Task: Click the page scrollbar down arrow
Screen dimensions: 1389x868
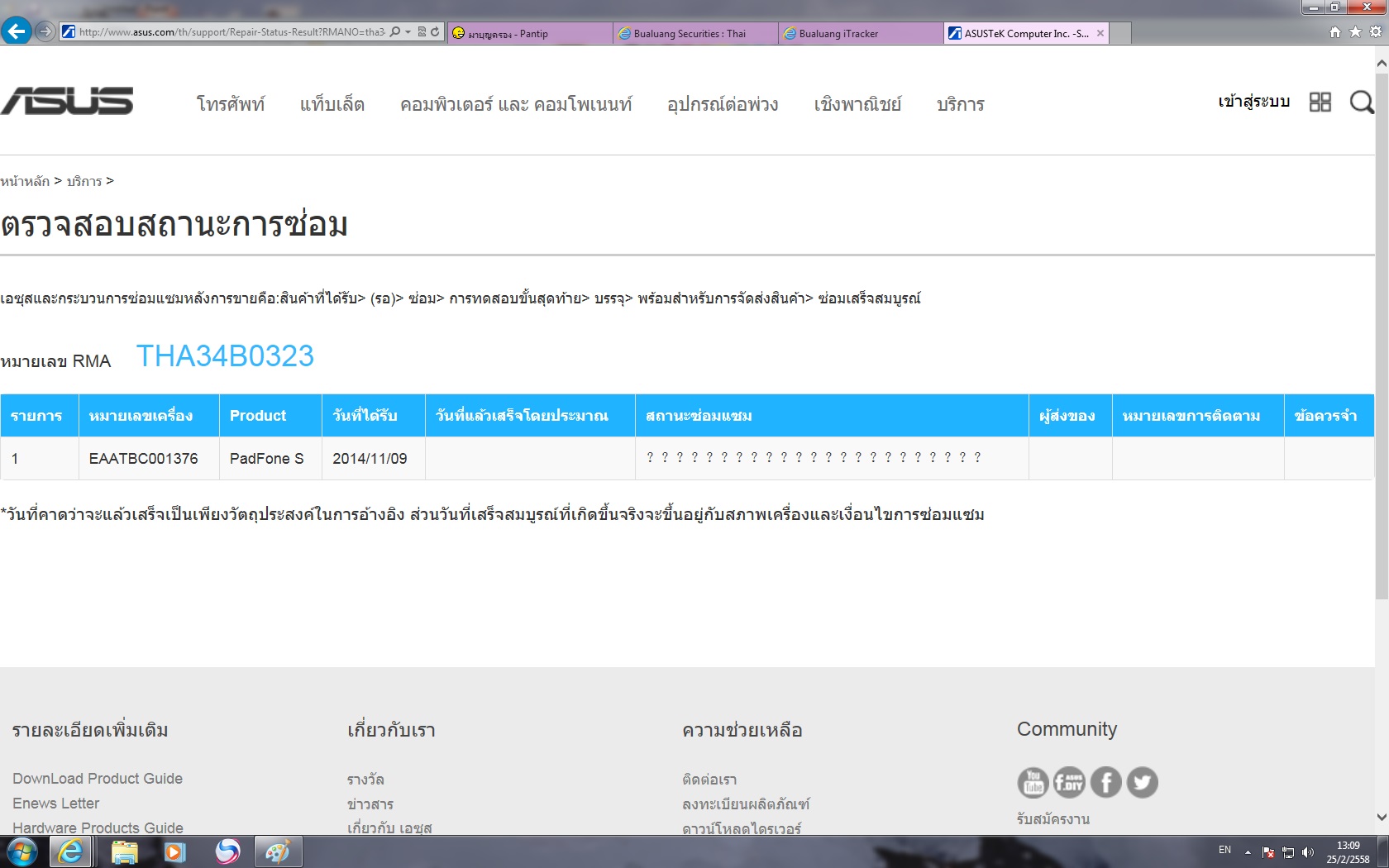Action: 1382,817
